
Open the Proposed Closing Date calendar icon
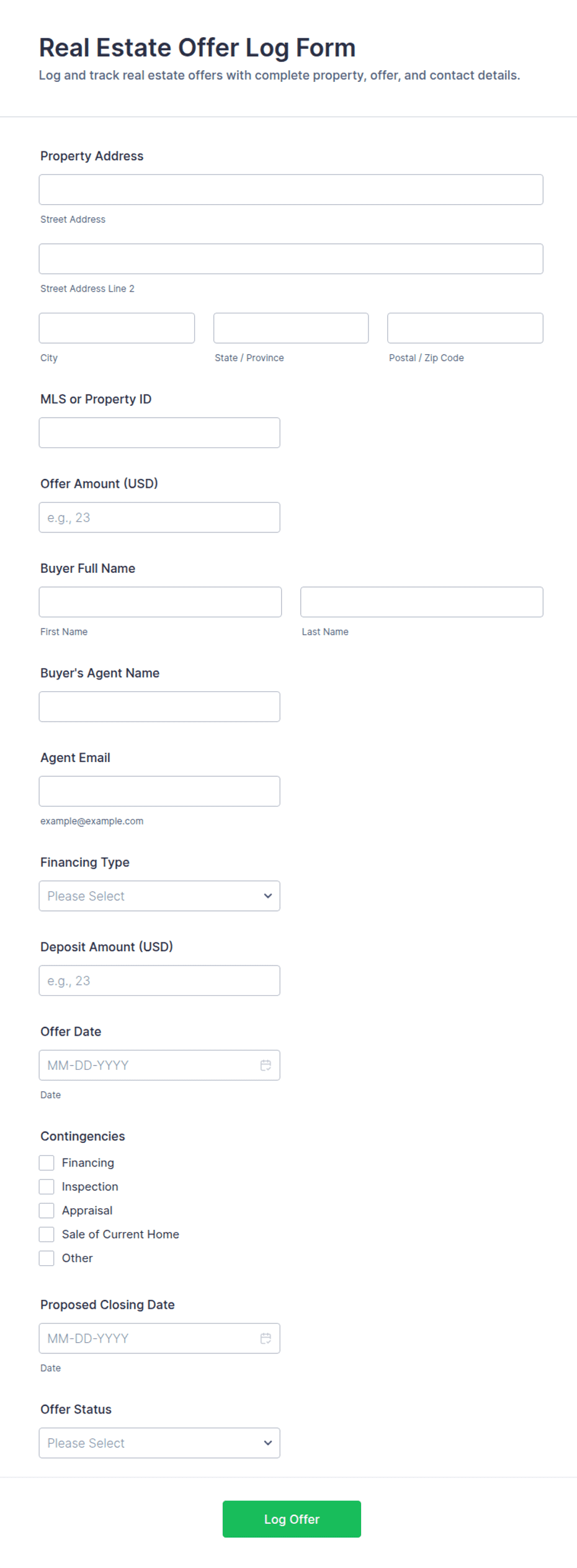tap(266, 1338)
